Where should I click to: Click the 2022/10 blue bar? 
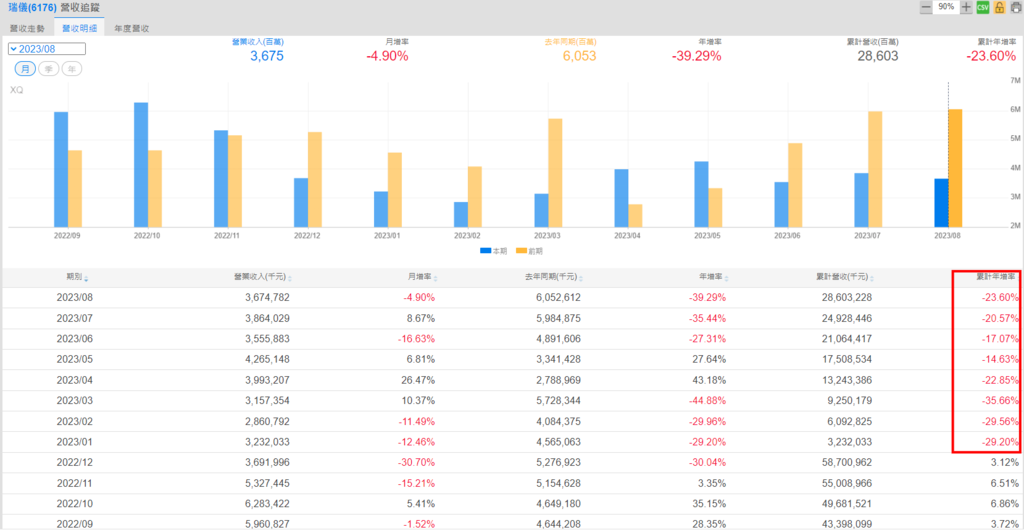(x=140, y=165)
